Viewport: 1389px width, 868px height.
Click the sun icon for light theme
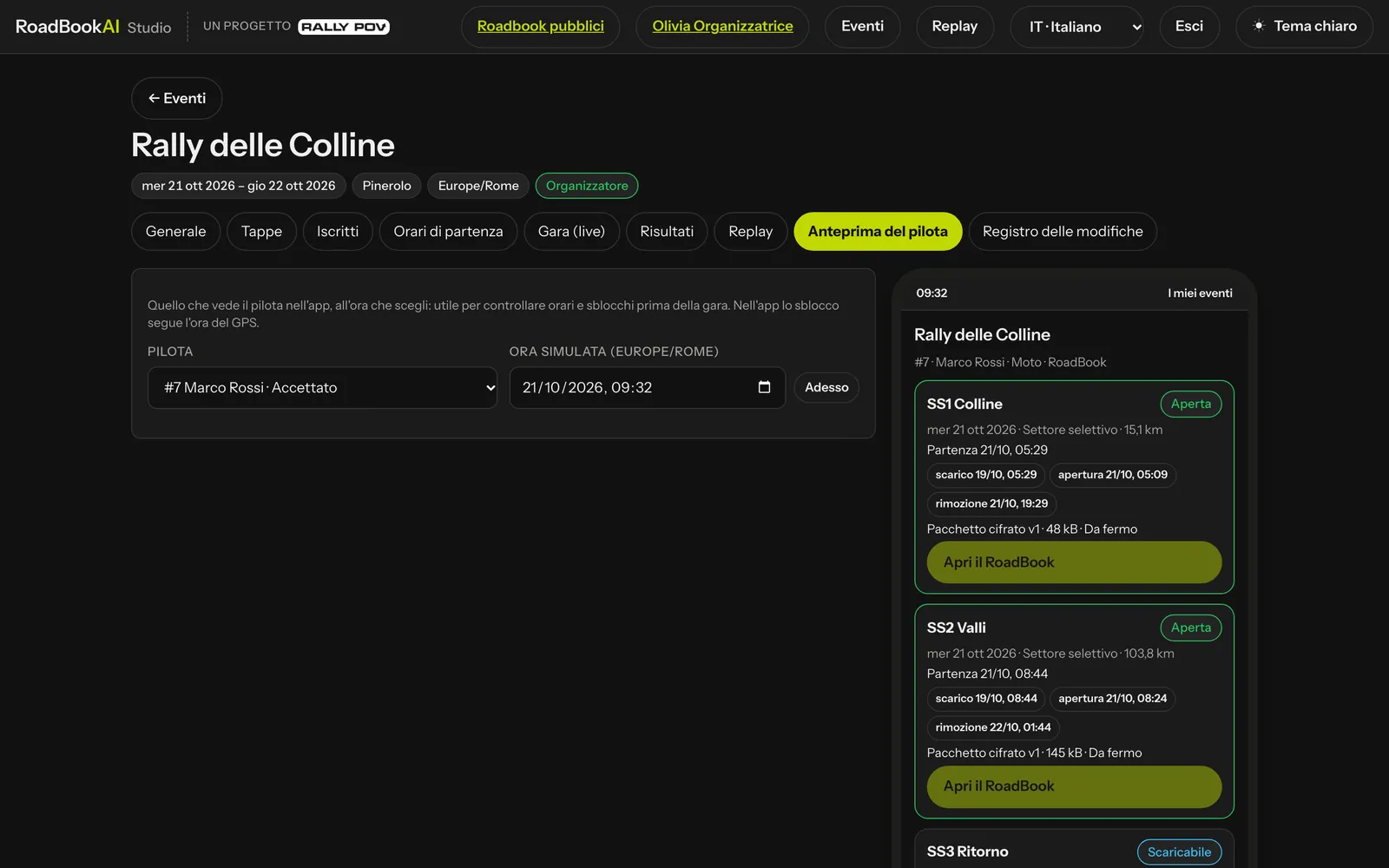pos(1259,26)
